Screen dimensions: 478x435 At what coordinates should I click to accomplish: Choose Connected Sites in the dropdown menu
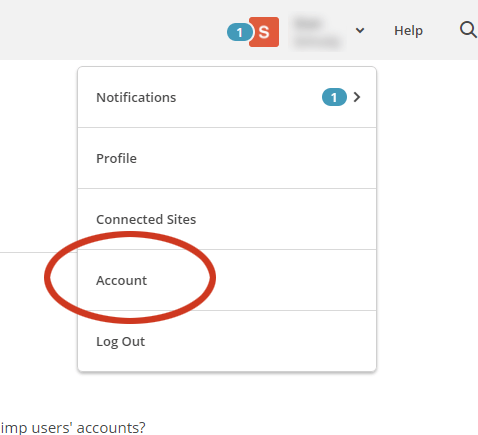pos(227,219)
